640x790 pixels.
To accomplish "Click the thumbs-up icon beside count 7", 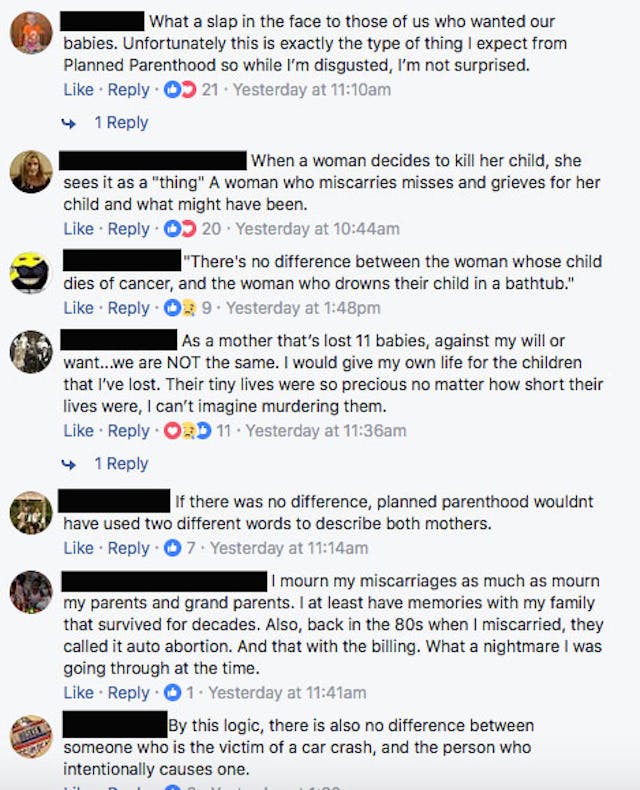I will [171, 548].
